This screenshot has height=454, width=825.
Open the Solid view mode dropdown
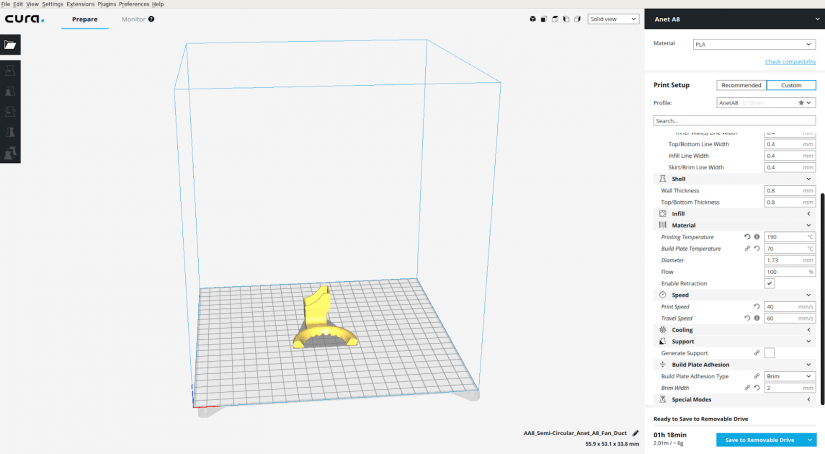click(614, 19)
